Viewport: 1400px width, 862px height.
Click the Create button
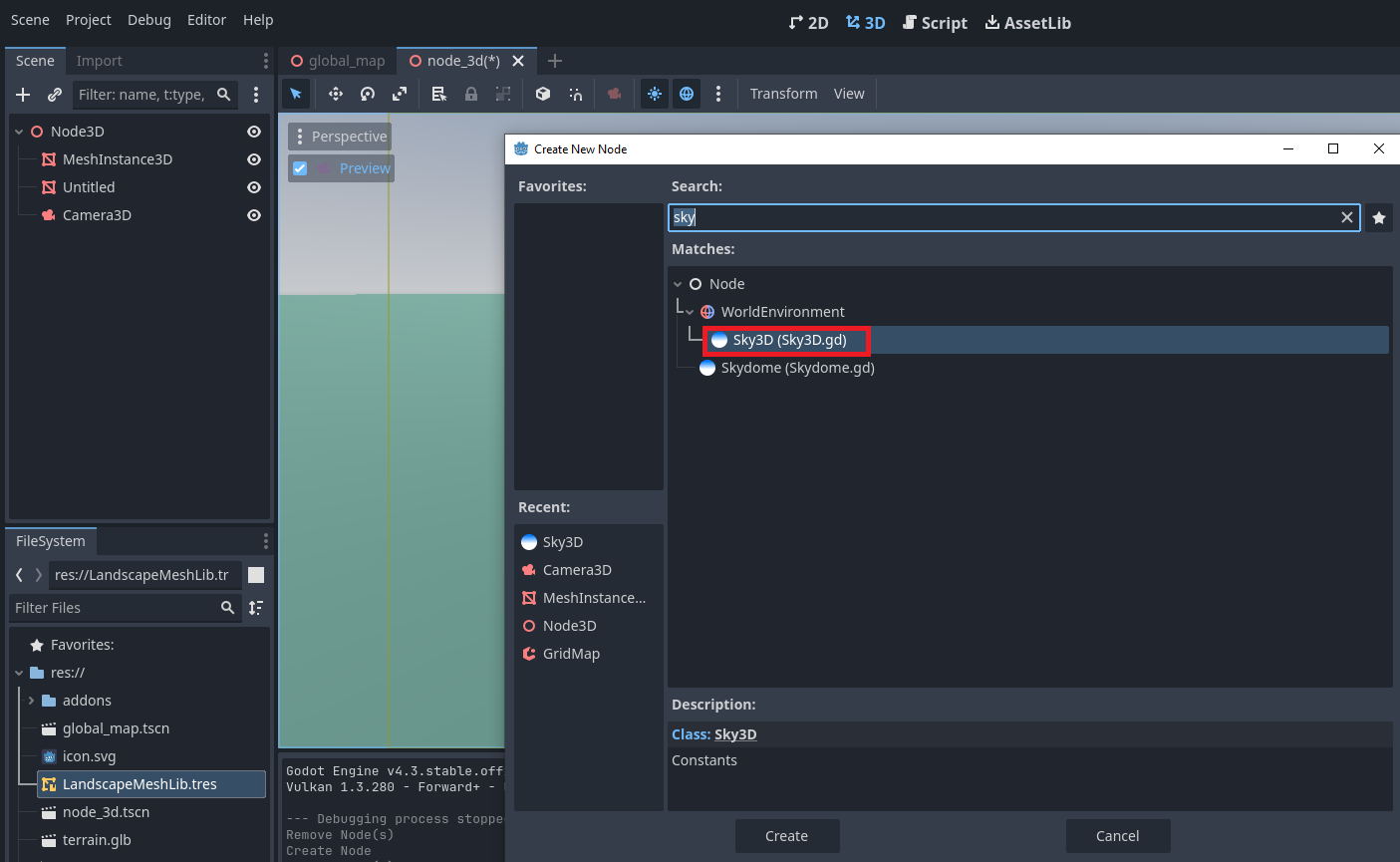pyautogui.click(x=787, y=836)
